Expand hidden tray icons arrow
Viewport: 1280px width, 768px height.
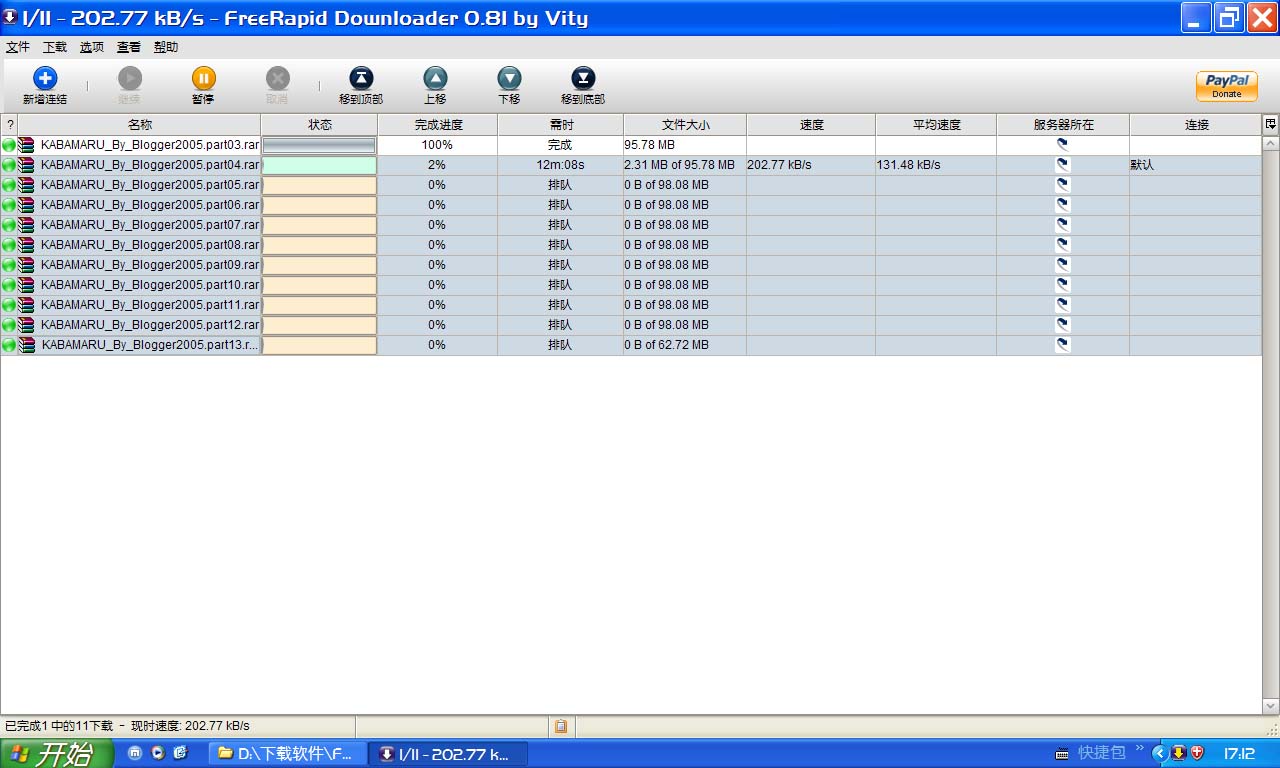pyautogui.click(x=1160, y=753)
